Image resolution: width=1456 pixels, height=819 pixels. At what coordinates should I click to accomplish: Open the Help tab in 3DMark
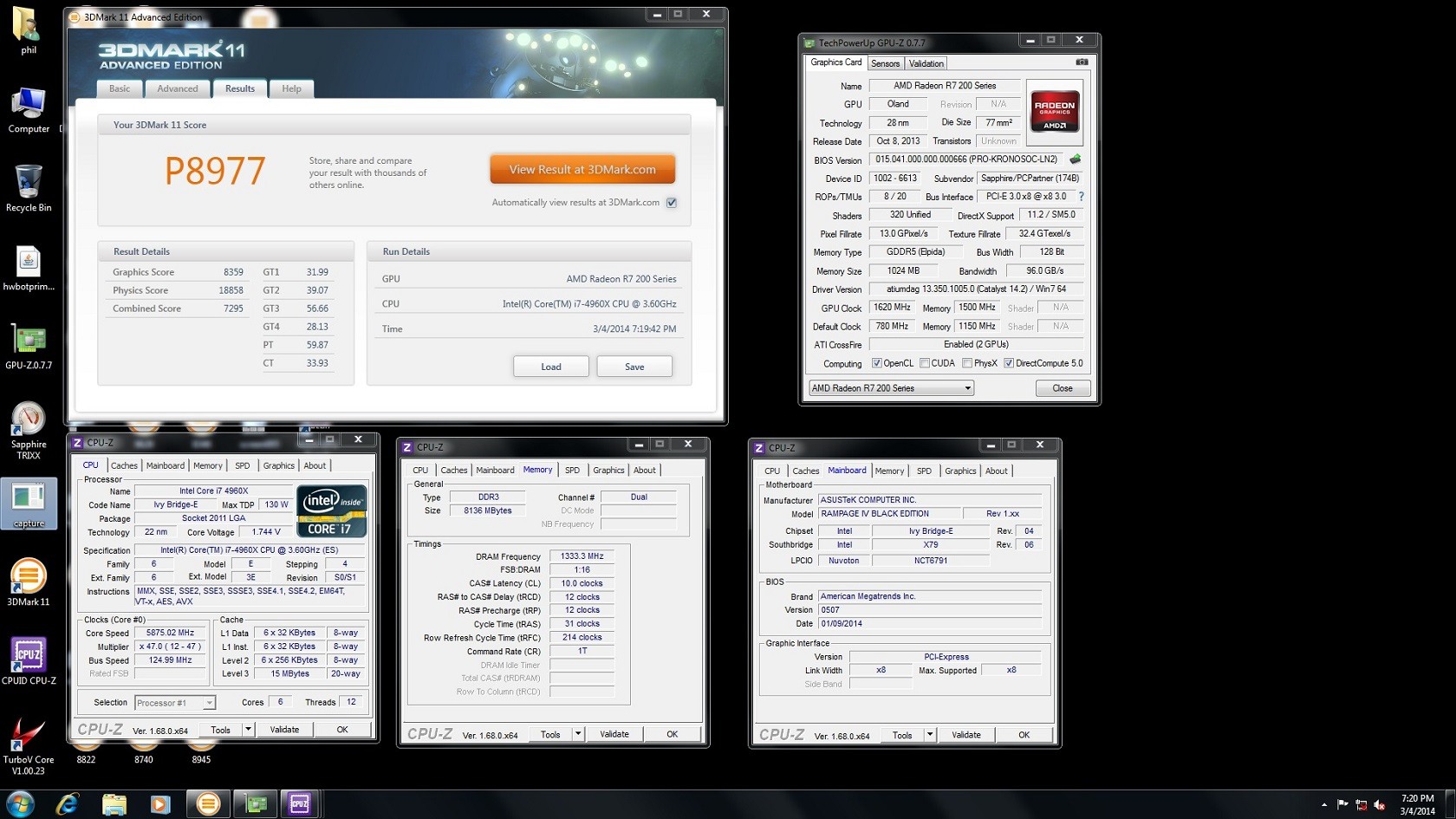291,88
